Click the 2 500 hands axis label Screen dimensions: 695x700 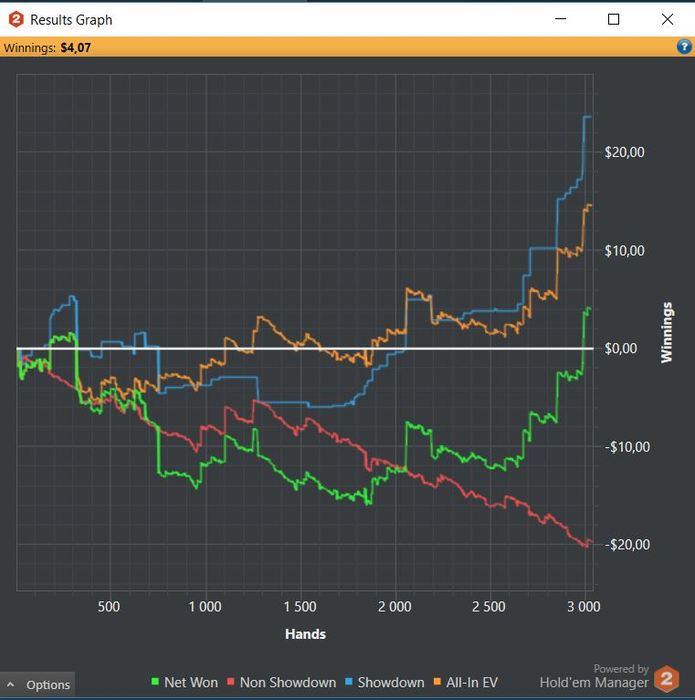[x=489, y=606]
